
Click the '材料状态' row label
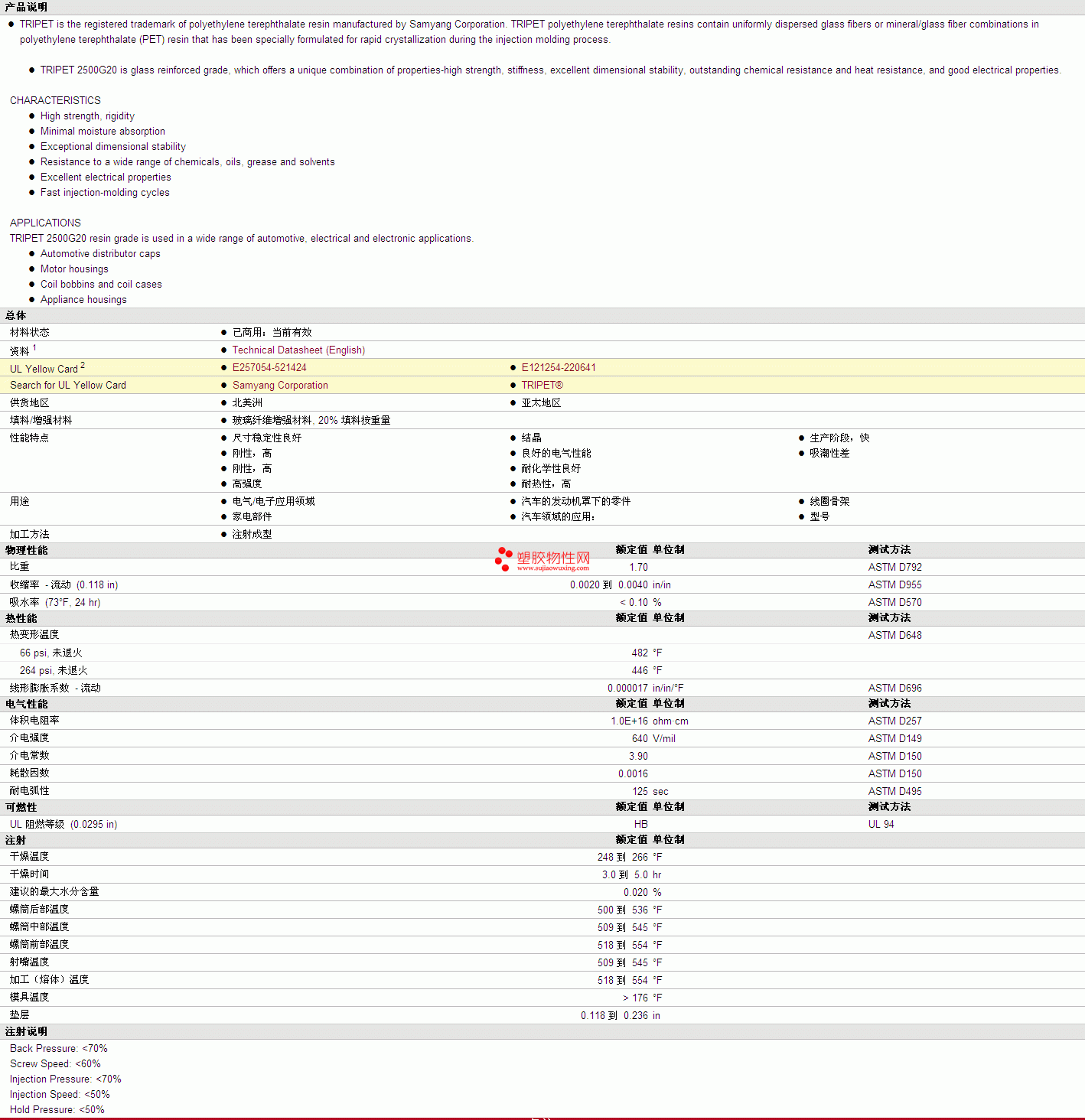pyautogui.click(x=29, y=333)
